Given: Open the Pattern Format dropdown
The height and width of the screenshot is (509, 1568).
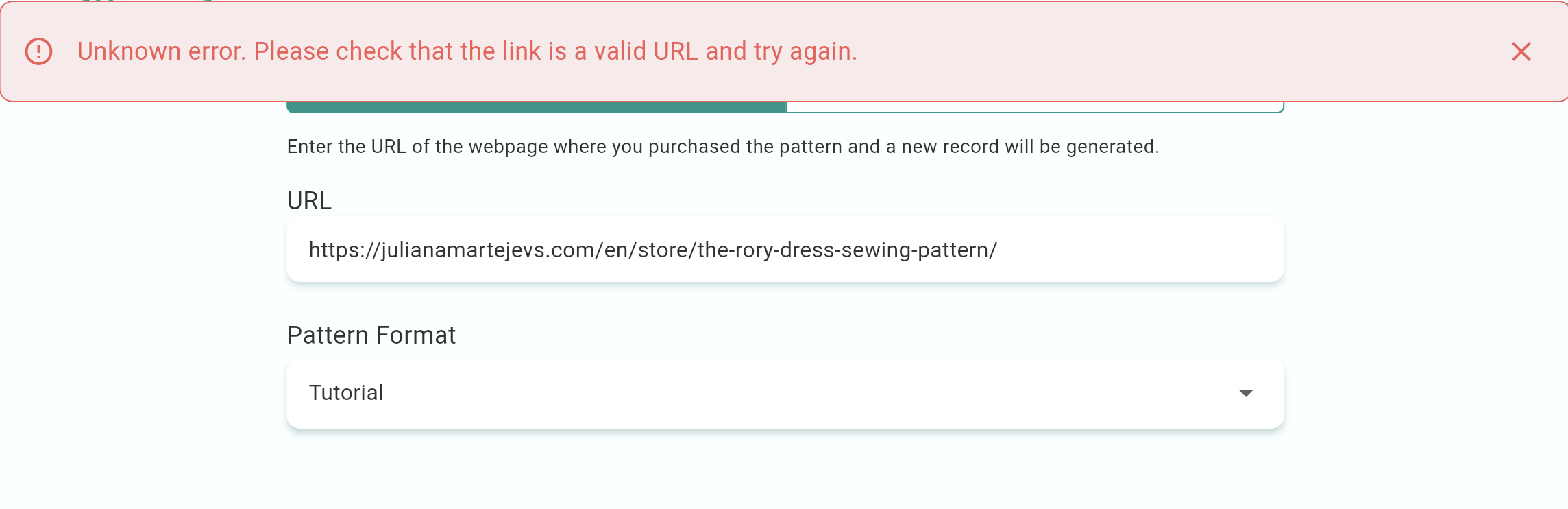Looking at the screenshot, I should (x=785, y=393).
